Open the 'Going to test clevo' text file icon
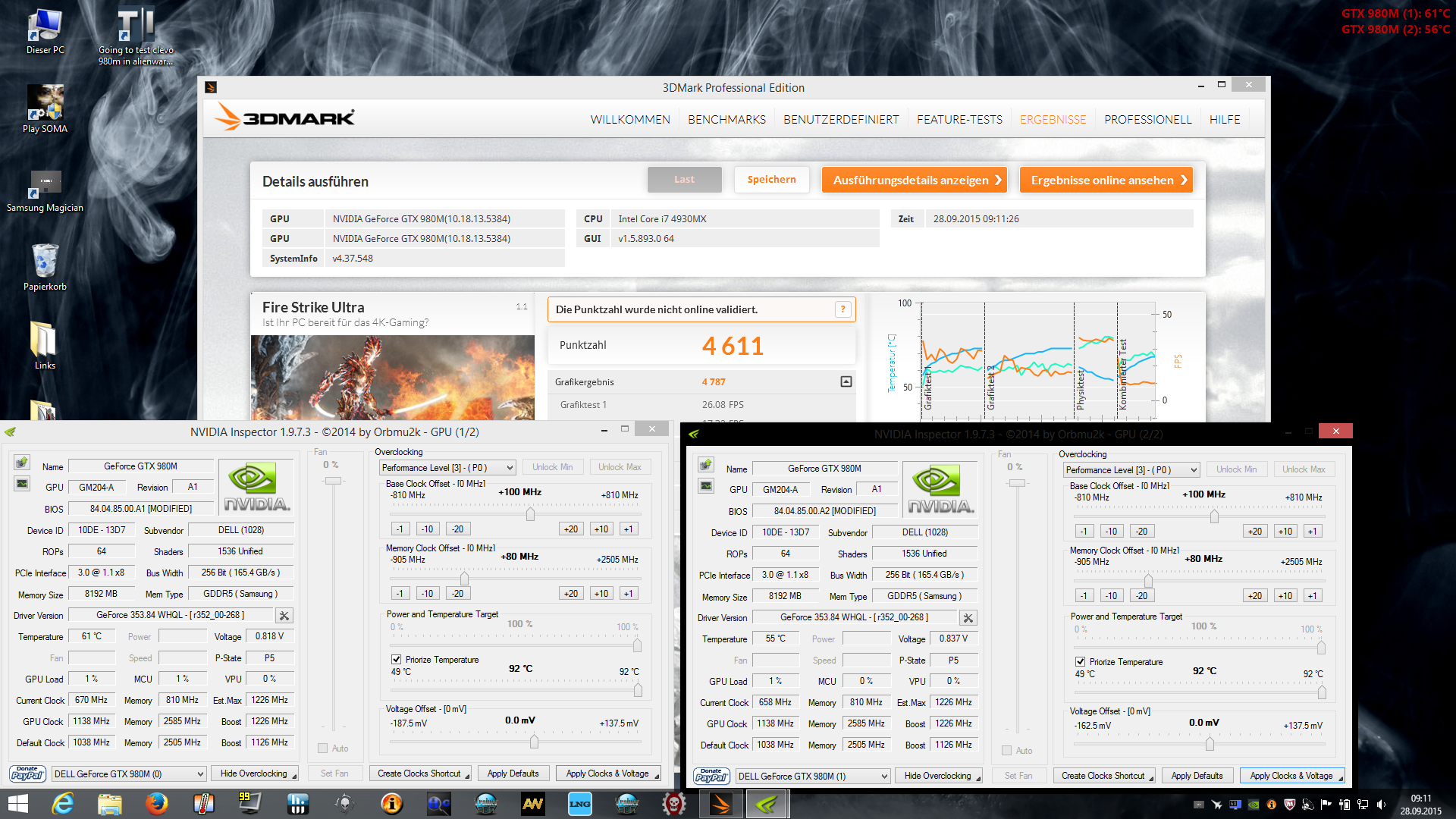 point(136,36)
